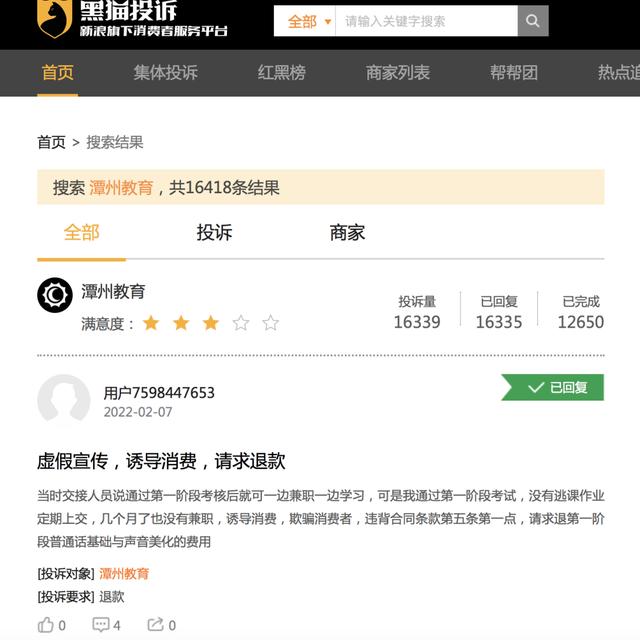Open 集体投诉 in navigation bar
640x640 pixels.
click(165, 73)
